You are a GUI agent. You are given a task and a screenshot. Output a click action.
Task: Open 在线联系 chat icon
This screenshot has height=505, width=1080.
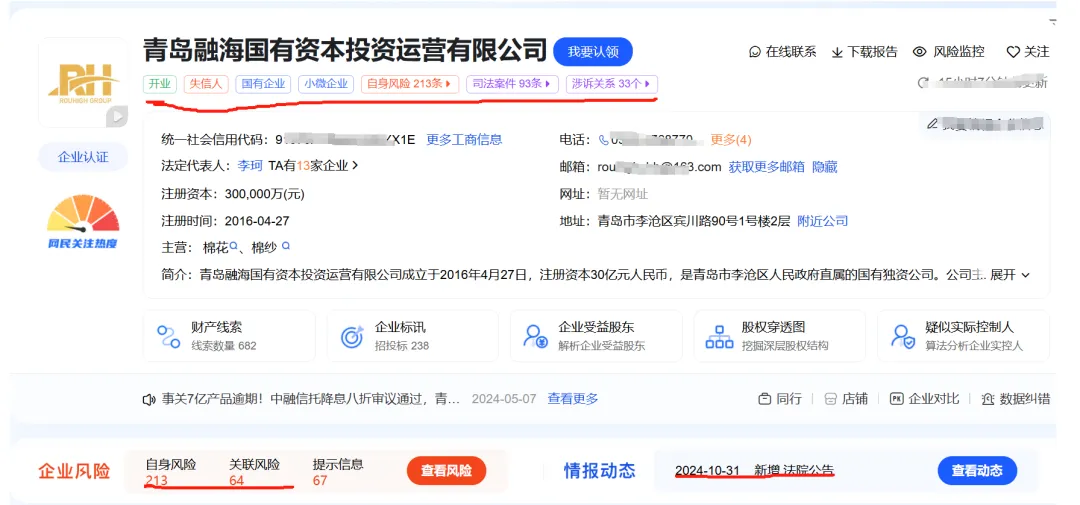(x=755, y=52)
